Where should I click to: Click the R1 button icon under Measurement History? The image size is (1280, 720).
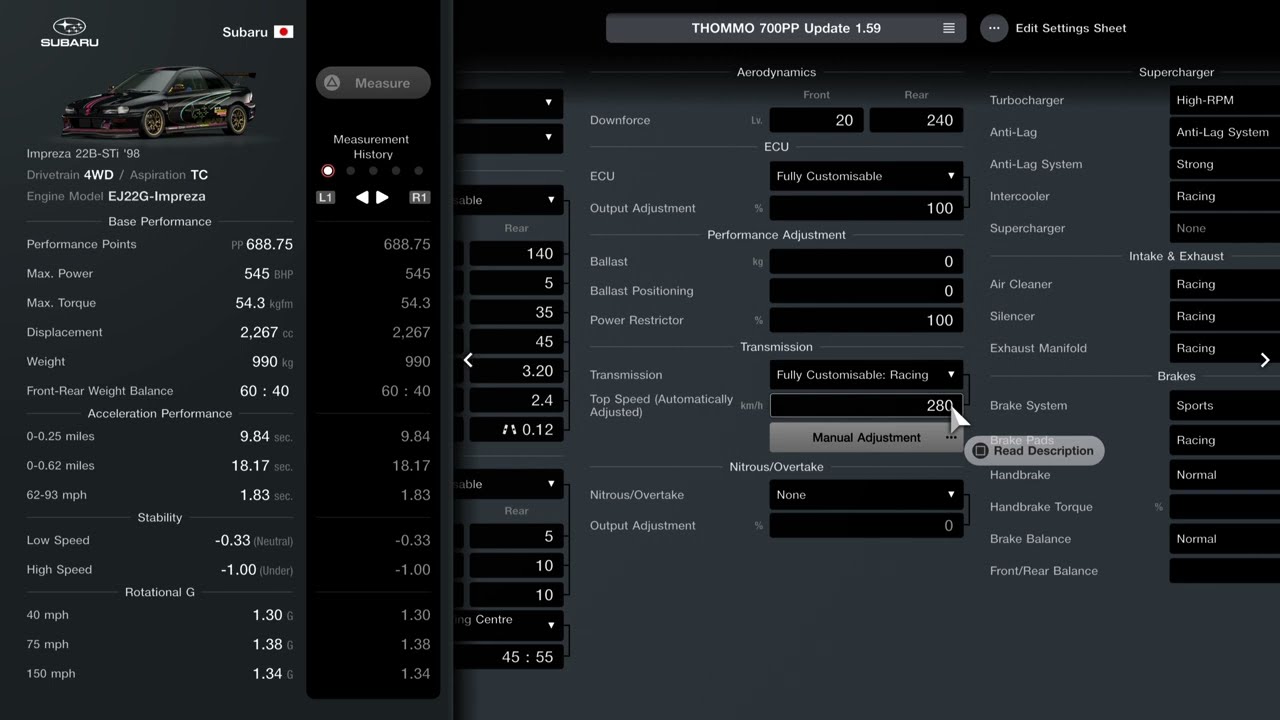point(420,198)
